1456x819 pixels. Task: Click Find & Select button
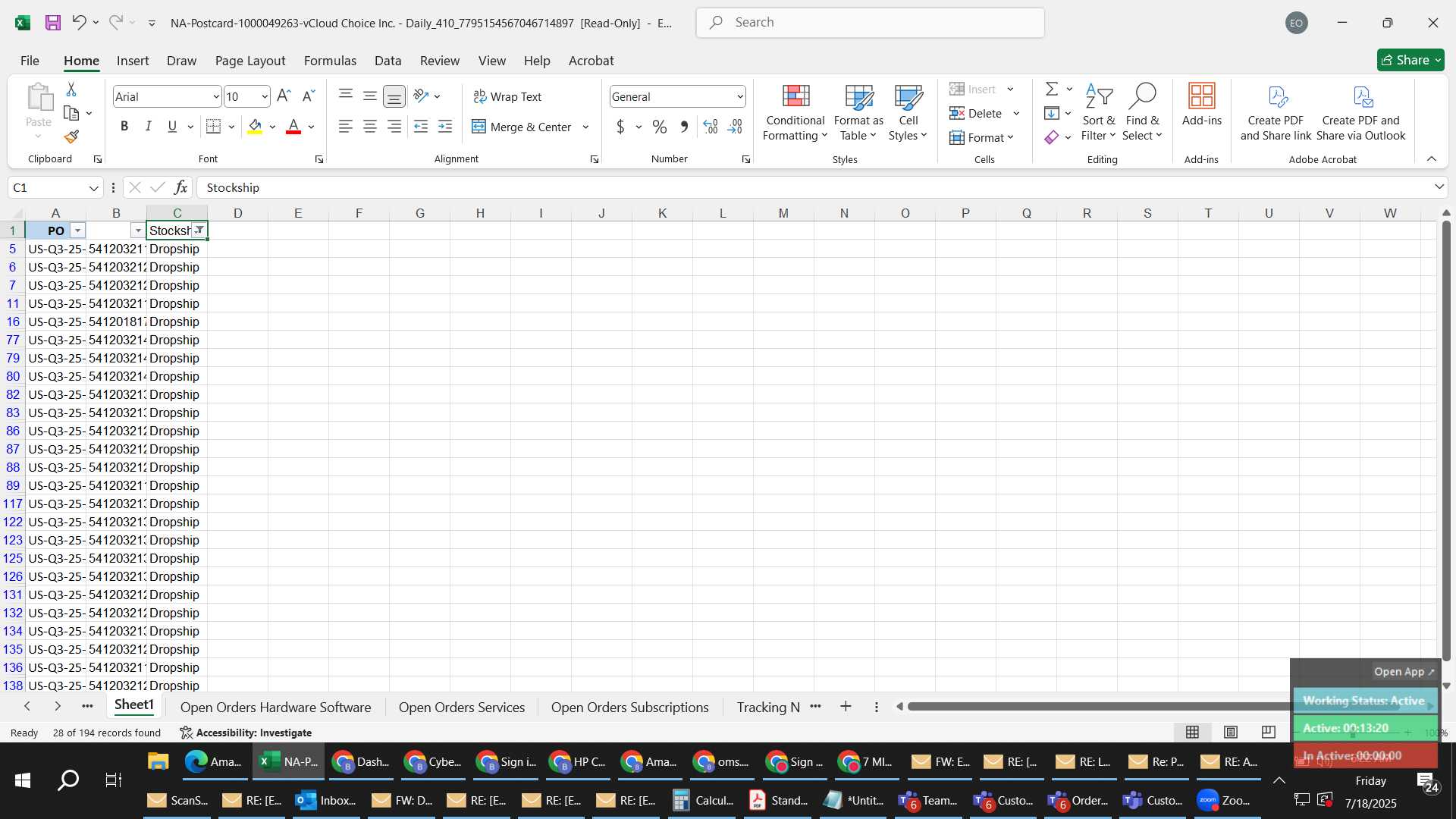point(1142,111)
